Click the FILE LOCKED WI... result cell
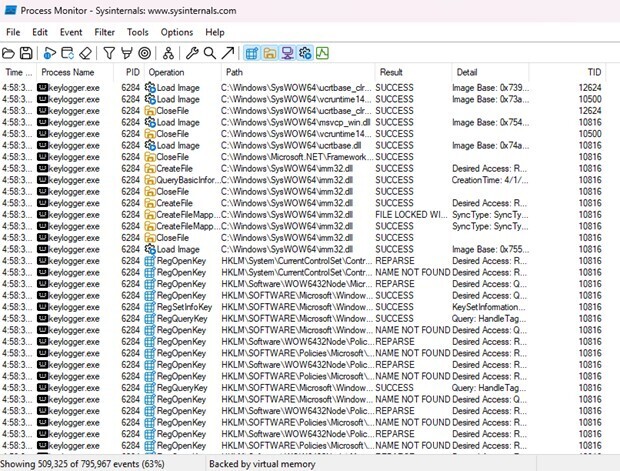Viewport: 620px width, 471px height. (411, 215)
